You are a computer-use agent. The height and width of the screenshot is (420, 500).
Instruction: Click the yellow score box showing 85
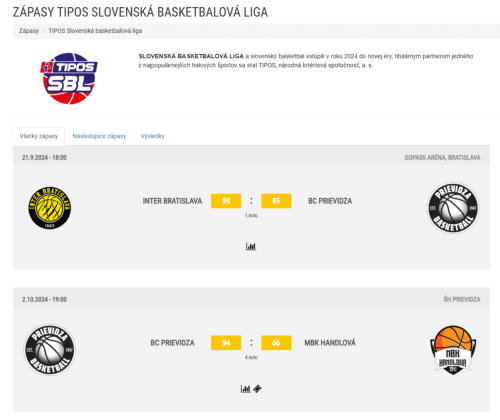click(276, 201)
